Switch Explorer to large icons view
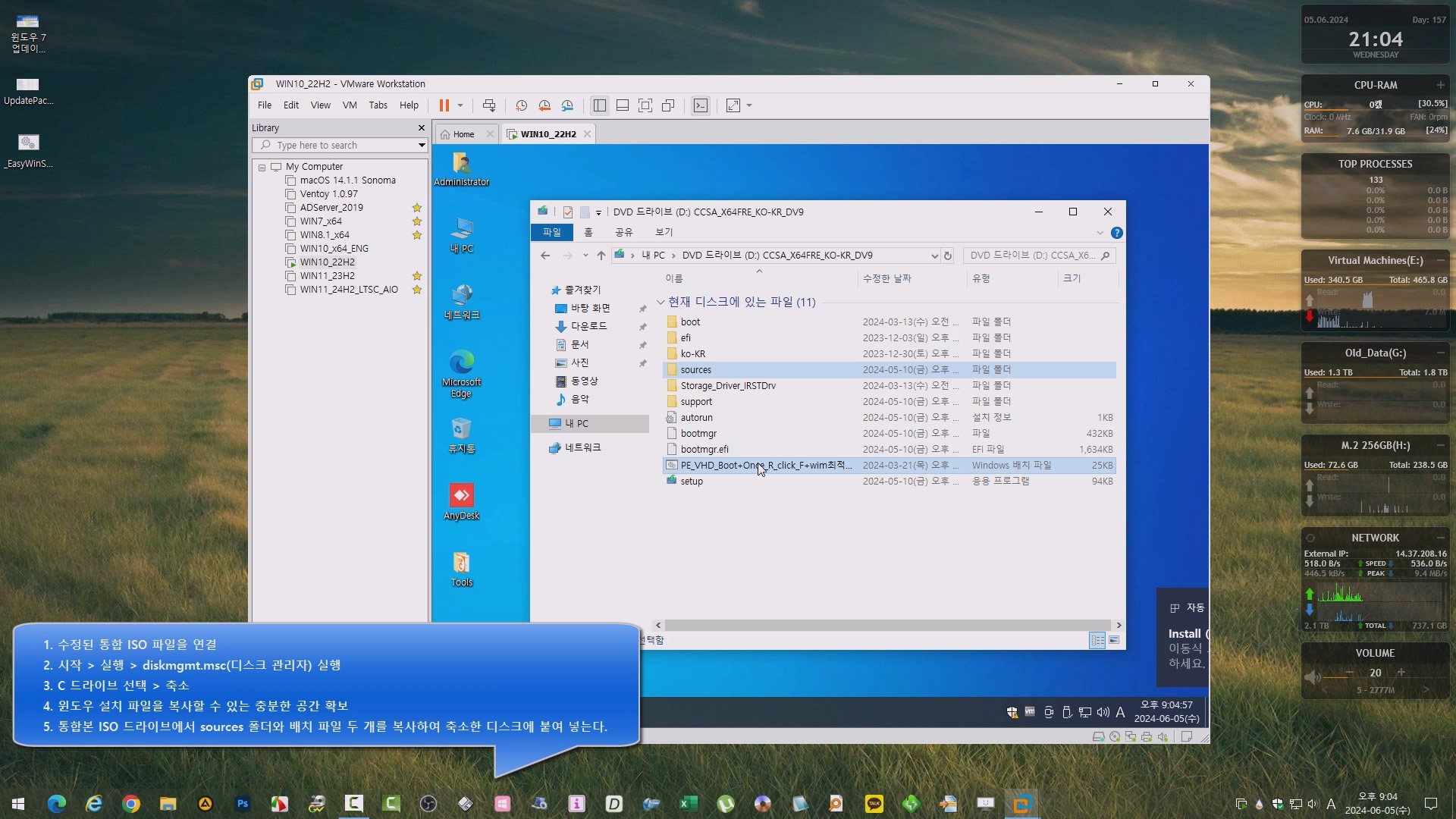 (x=1114, y=640)
